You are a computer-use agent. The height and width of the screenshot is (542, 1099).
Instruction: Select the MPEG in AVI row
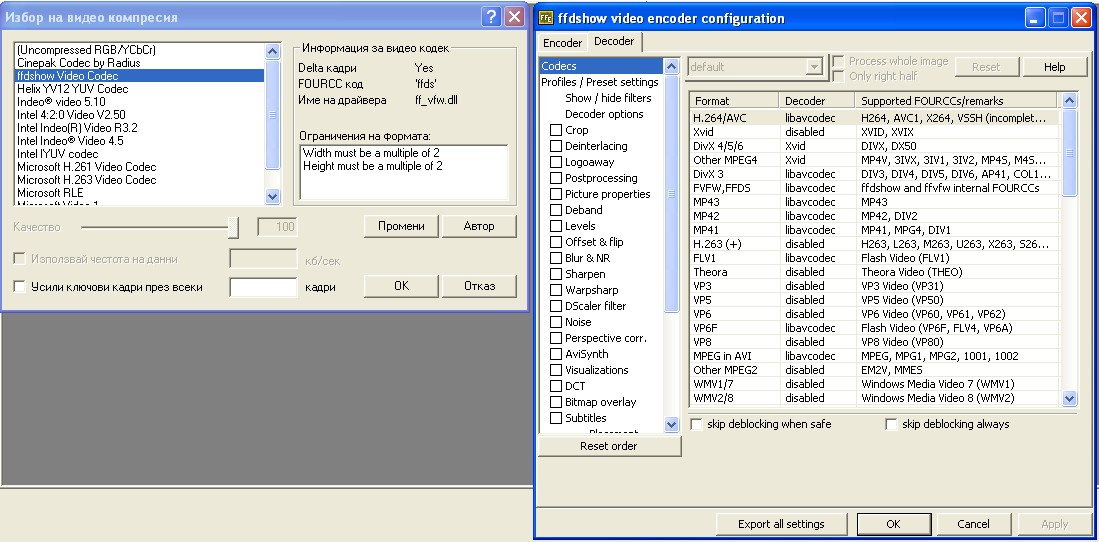(875, 356)
